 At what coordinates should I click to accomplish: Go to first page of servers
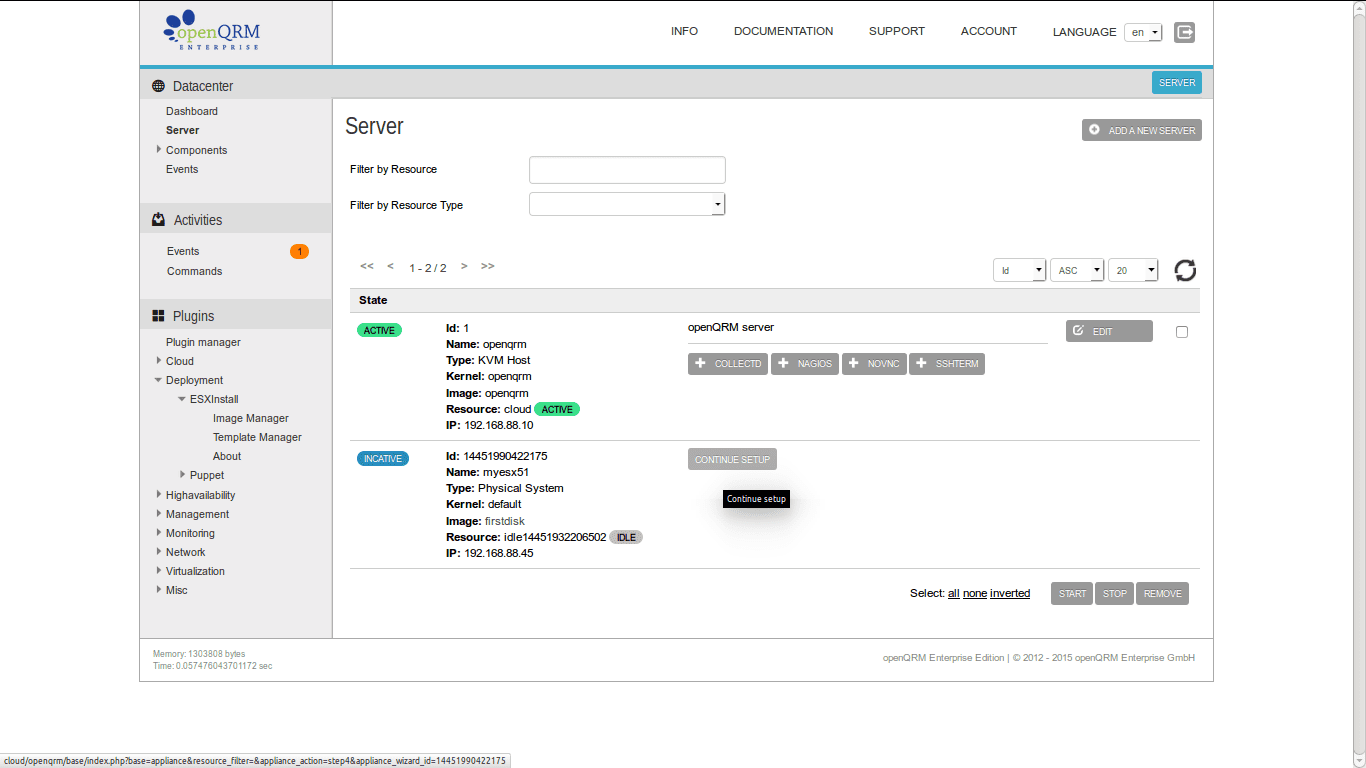[367, 266]
